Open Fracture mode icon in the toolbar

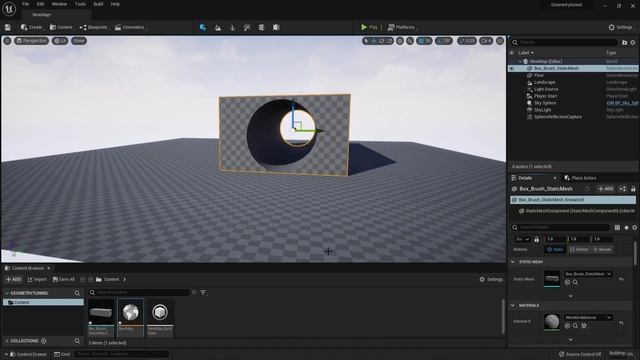click(x=261, y=27)
